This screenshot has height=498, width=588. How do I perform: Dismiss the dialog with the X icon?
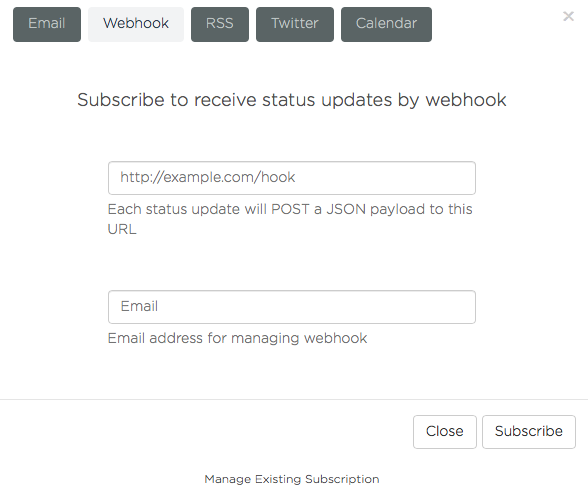click(x=568, y=16)
